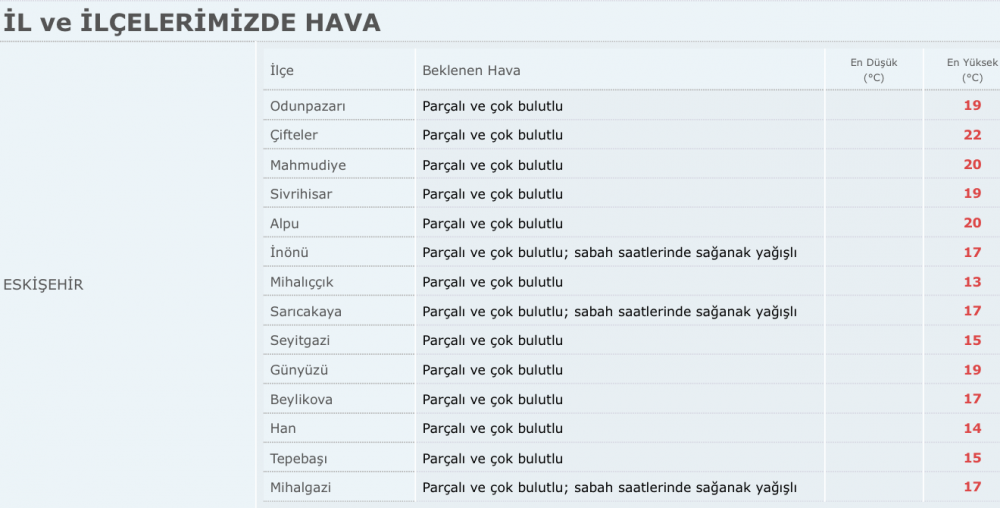Open the Mahmudiye district entry
This screenshot has height=508, width=1000.
[x=307, y=165]
